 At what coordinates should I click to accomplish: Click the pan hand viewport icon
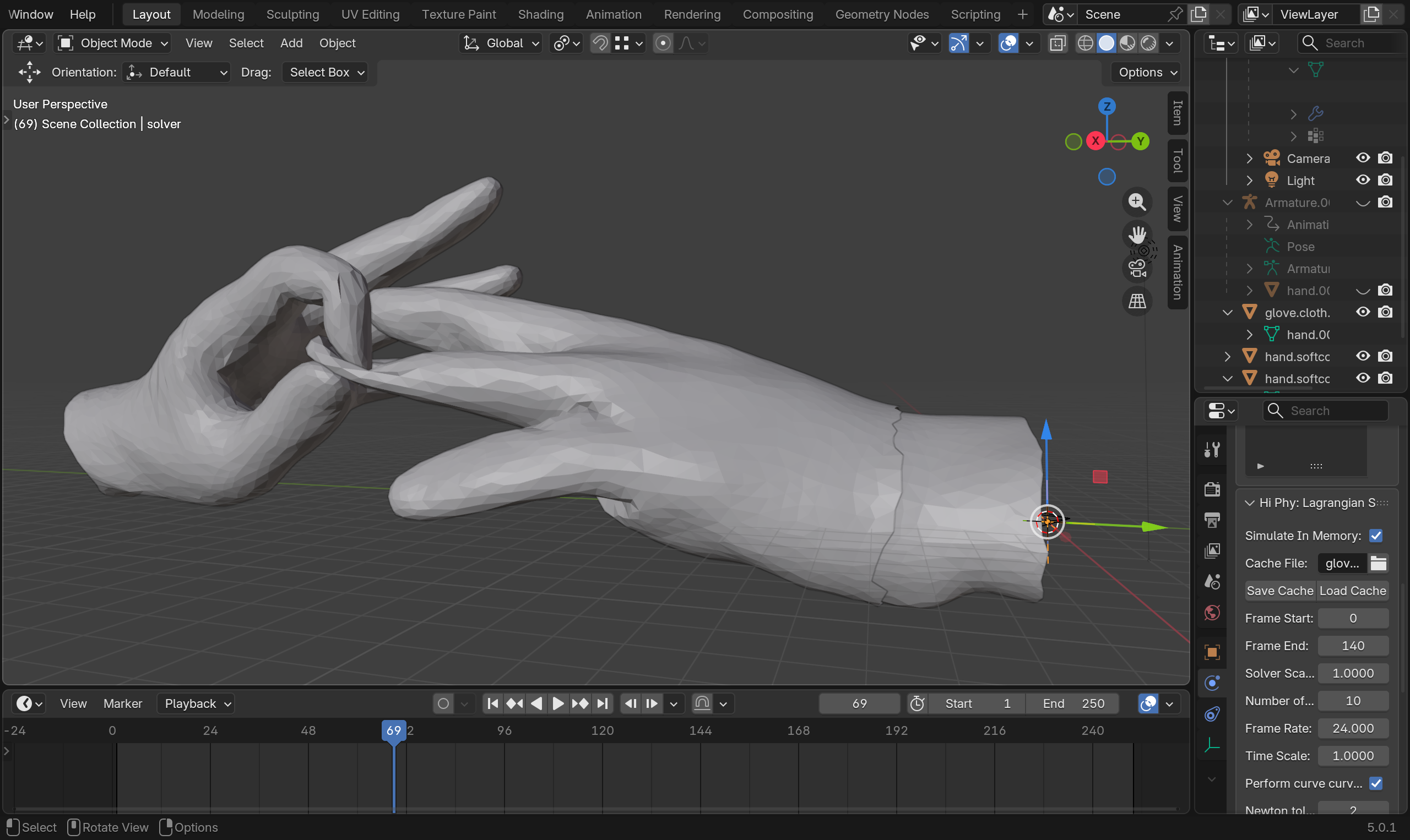(1136, 234)
